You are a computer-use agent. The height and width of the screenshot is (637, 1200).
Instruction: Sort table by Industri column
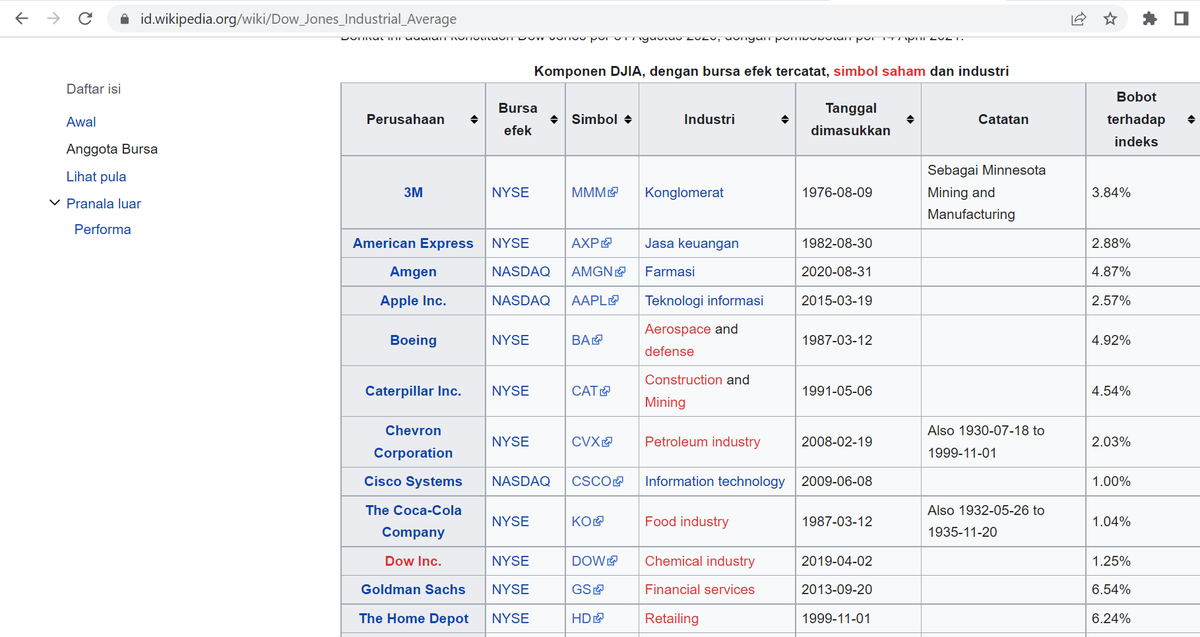[x=786, y=120]
